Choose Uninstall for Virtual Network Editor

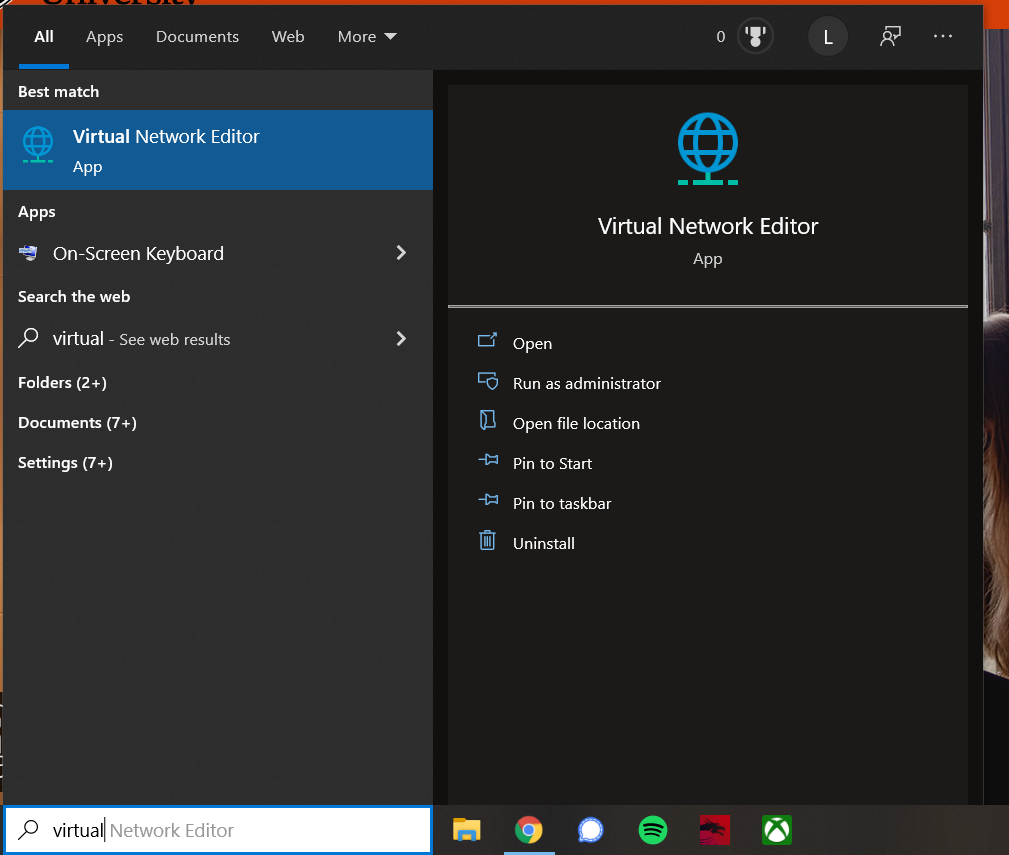click(x=544, y=543)
